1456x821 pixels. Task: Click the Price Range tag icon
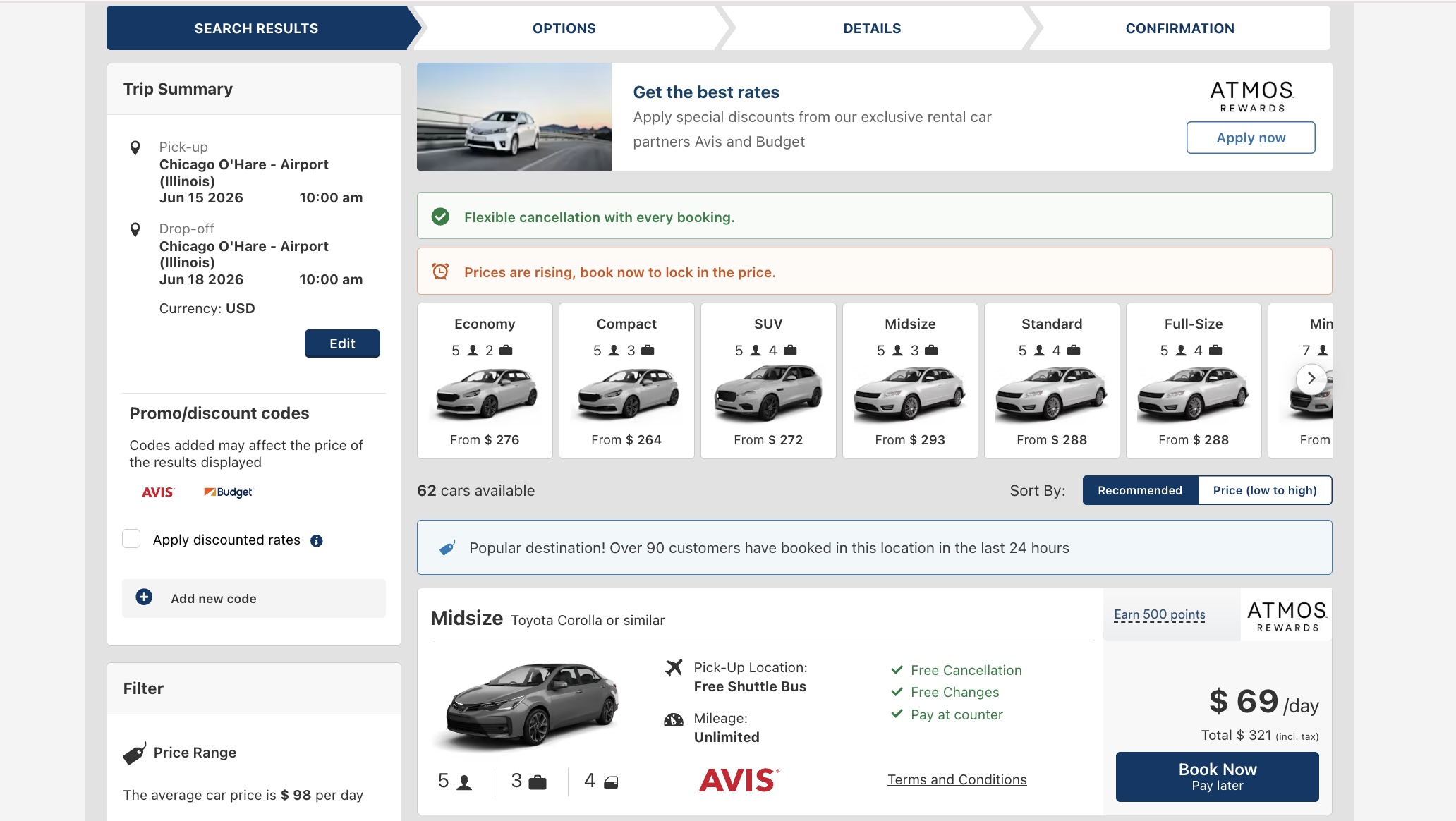pyautogui.click(x=134, y=753)
